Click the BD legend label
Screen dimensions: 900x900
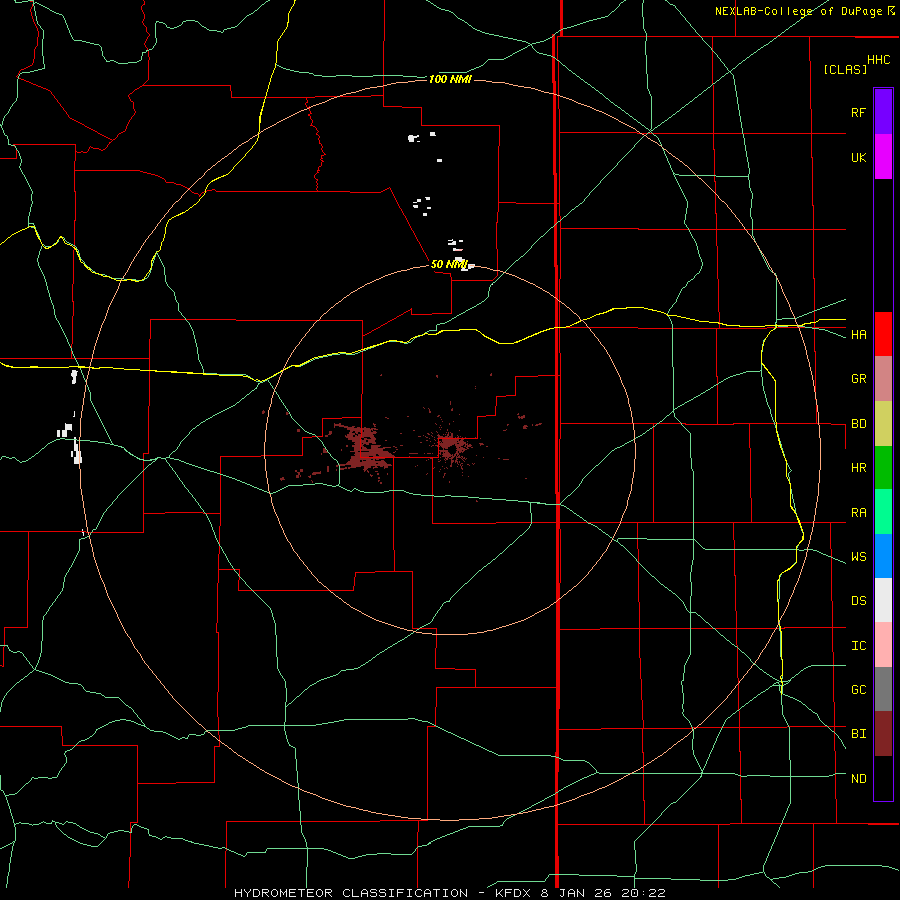coord(858,424)
